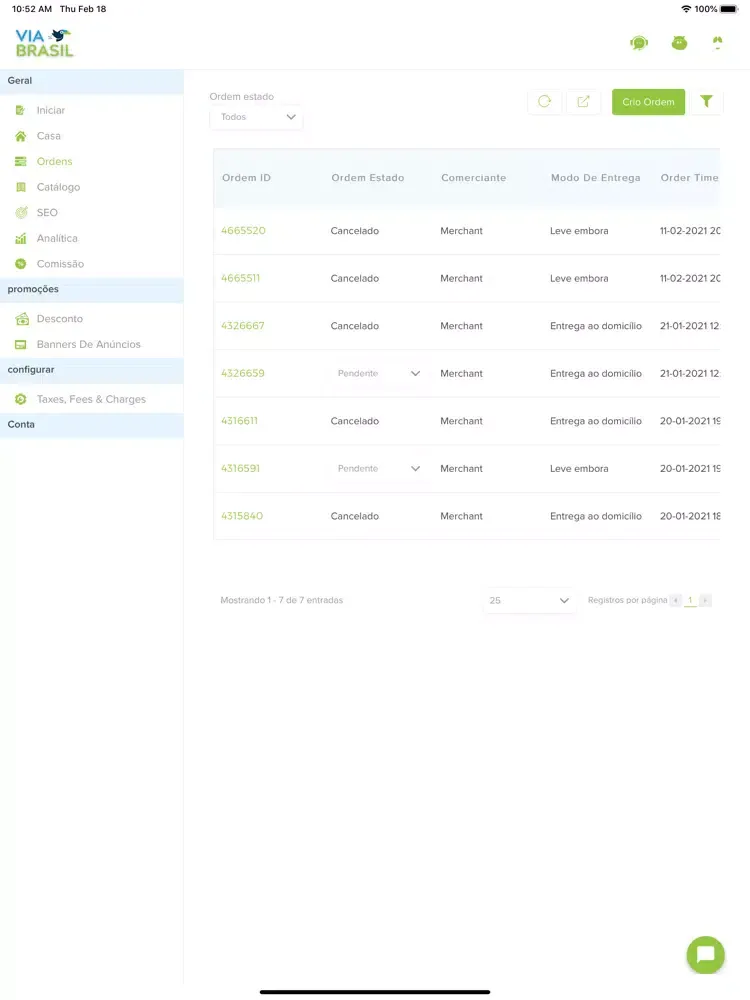The height and width of the screenshot is (1000, 750).
Task: Click the SEO target icon
Action: click(21, 212)
